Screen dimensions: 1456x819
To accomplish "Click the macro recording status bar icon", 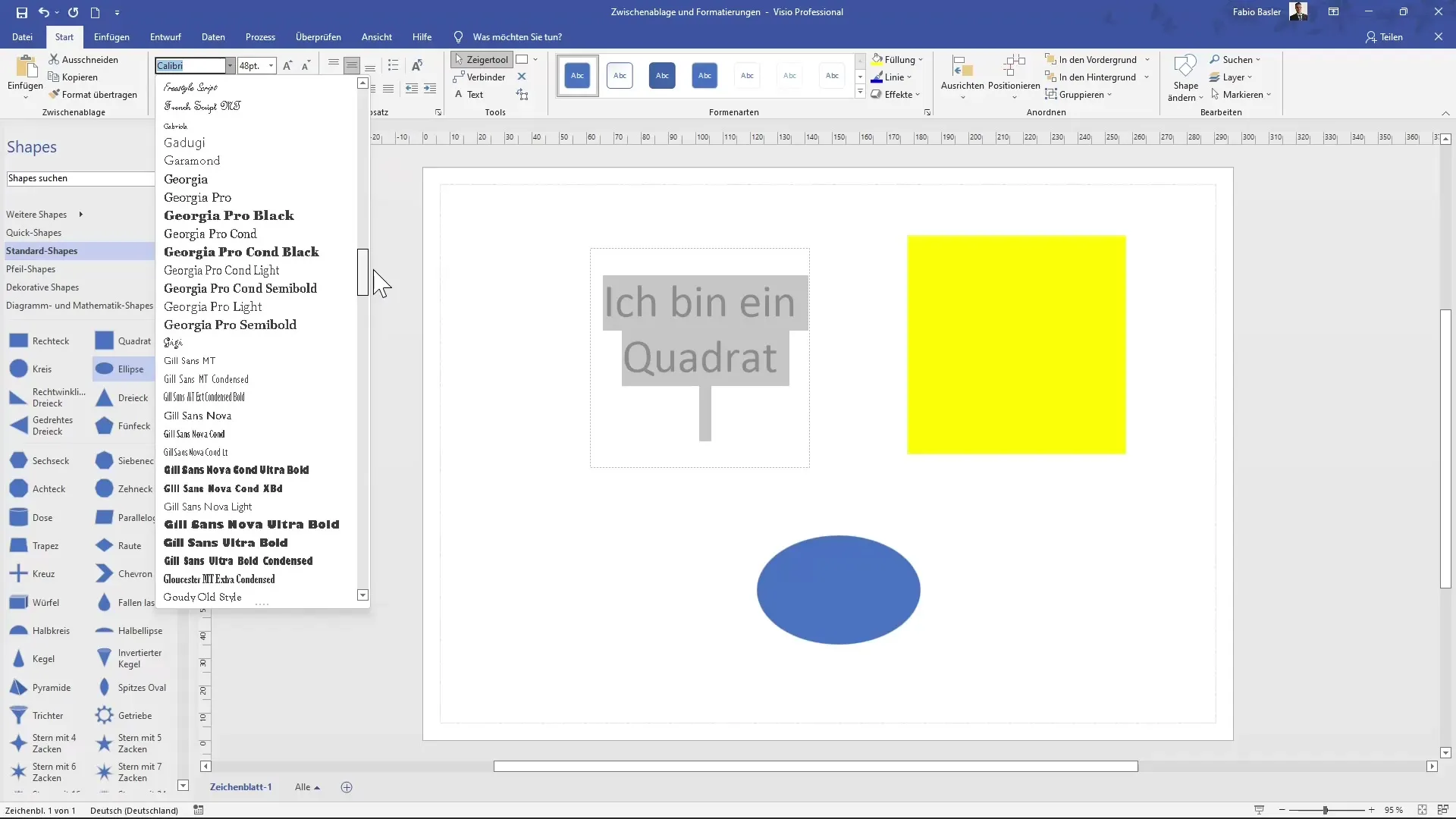I will 199,810.
